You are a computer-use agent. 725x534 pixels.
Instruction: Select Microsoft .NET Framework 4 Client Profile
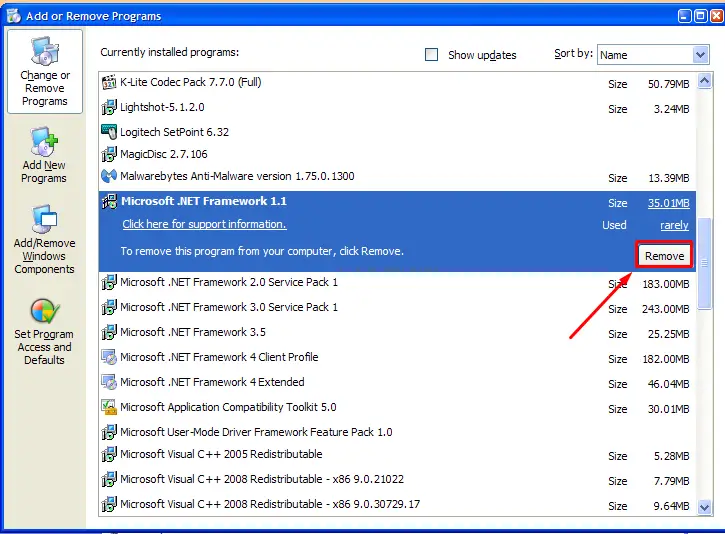397,357
